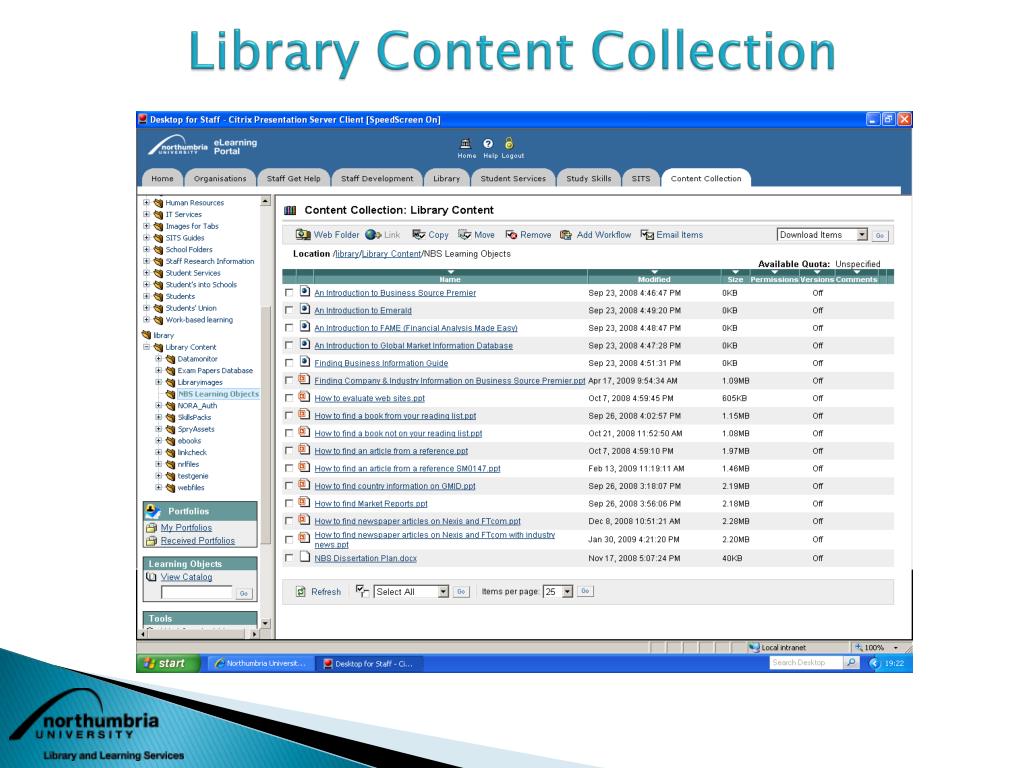Viewport: 1024px width, 768px height.
Task: Open the Items per page dropdown
Action: (558, 592)
